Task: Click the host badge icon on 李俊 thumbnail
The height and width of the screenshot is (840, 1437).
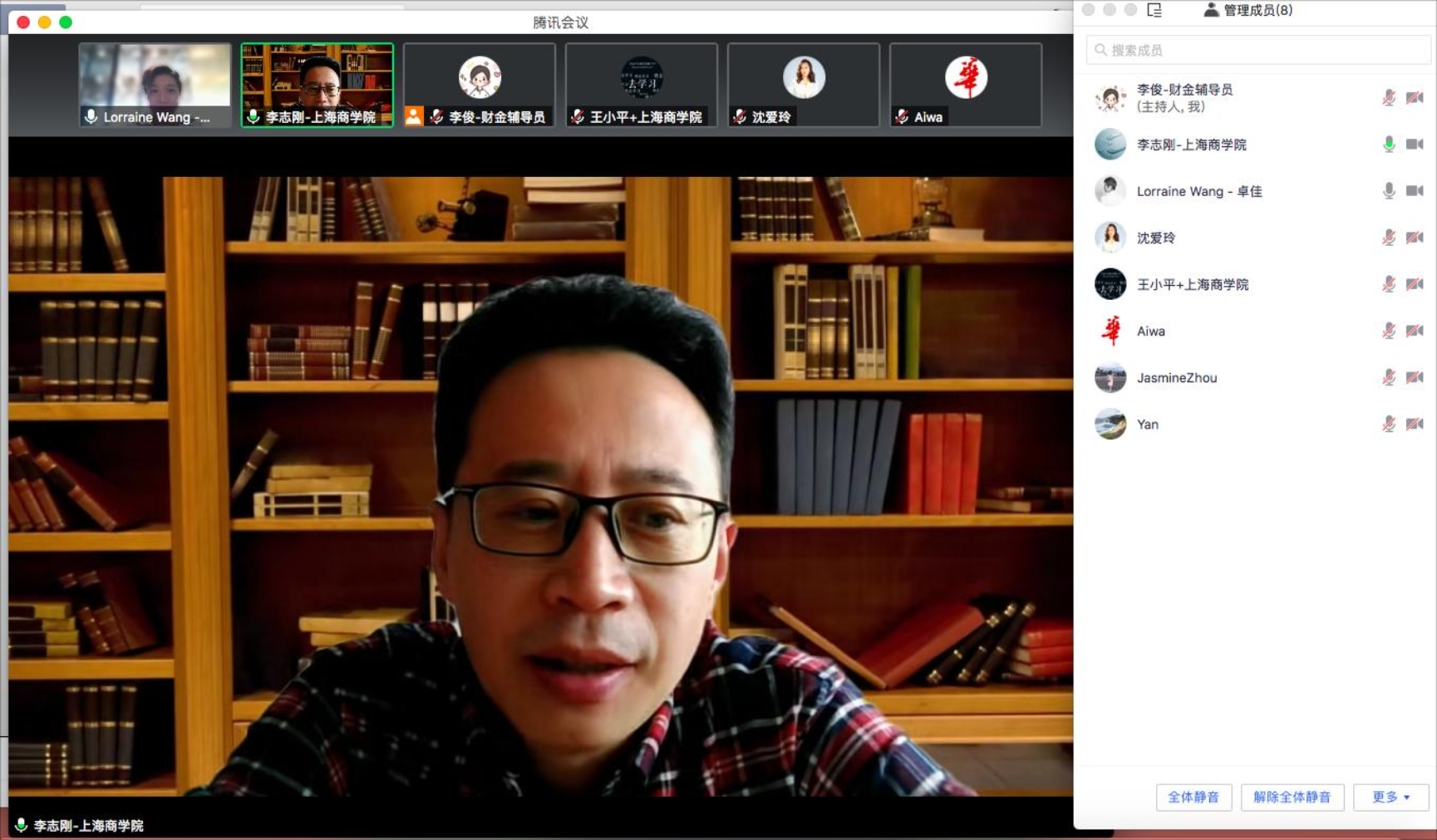Action: click(x=414, y=117)
